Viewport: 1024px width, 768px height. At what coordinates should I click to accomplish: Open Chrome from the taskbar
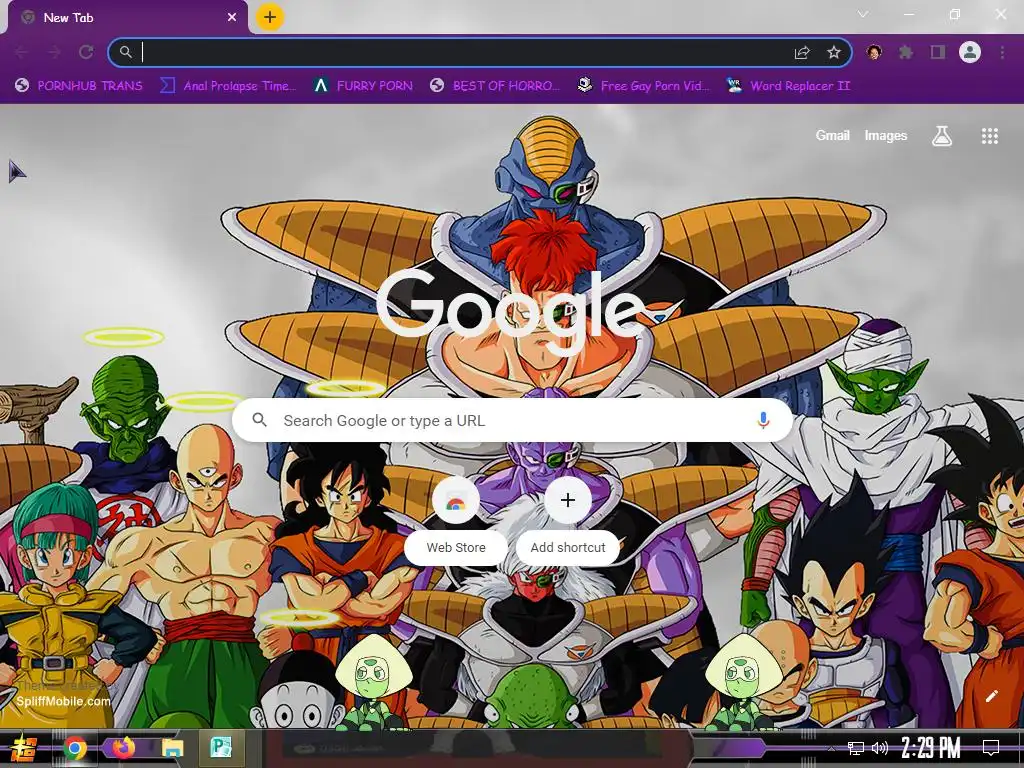(75, 748)
